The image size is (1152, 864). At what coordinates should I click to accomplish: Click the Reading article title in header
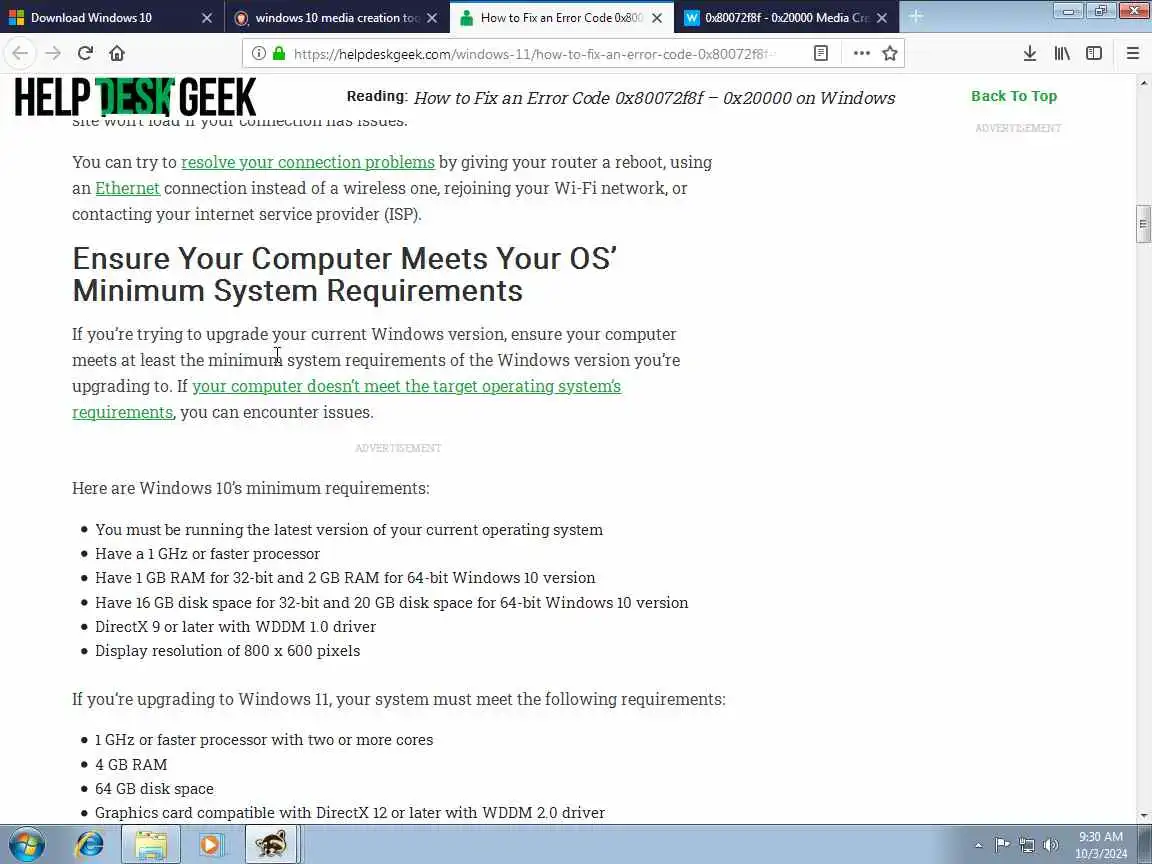(x=654, y=98)
